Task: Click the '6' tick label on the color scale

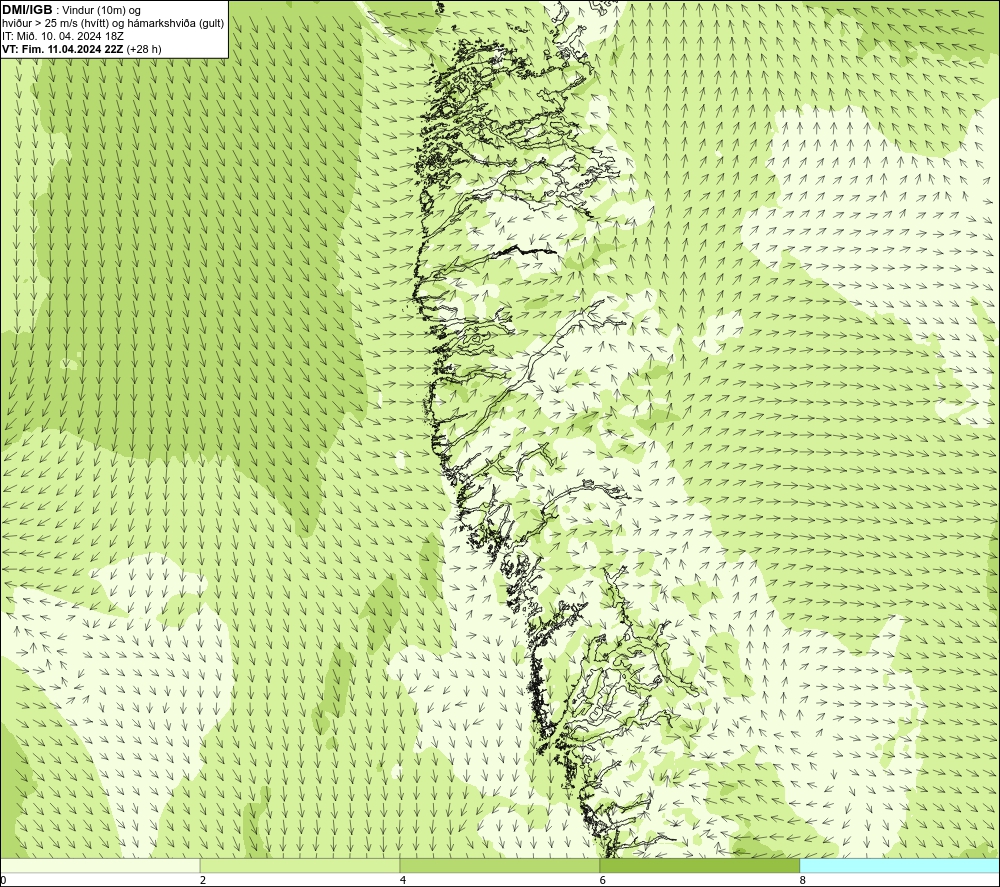Action: pos(603,881)
